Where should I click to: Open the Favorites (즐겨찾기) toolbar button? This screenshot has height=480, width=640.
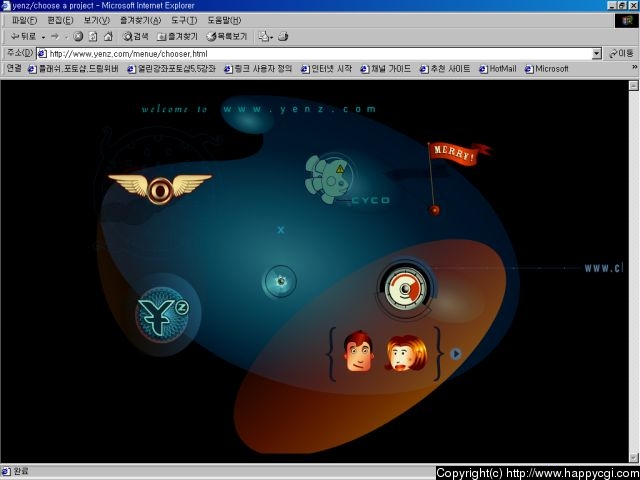(178, 37)
